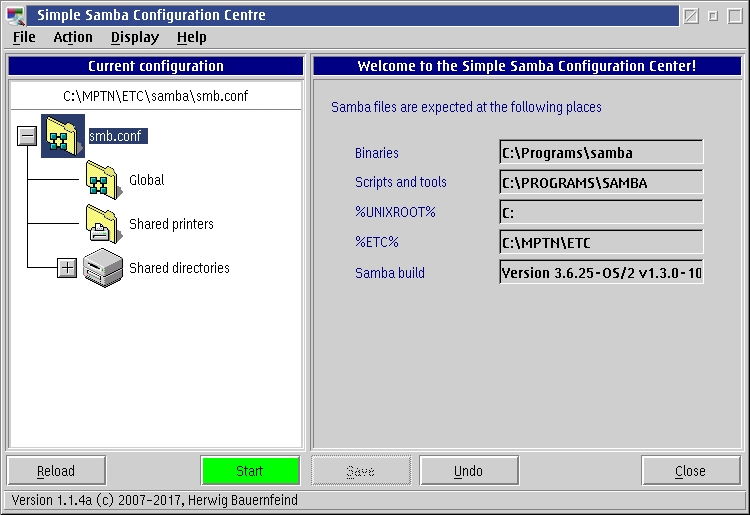Viewport: 750px width, 515px height.
Task: Click the diagonal-line hide button in title bar
Action: click(691, 16)
